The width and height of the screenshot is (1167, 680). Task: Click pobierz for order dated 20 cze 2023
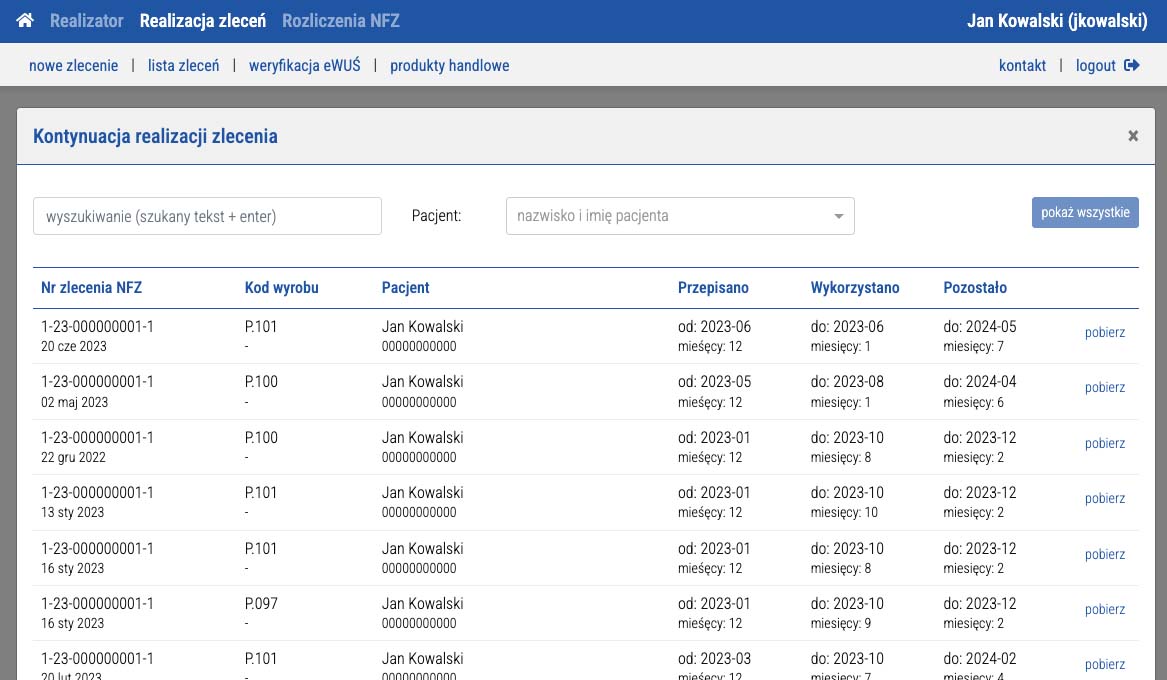point(1104,333)
